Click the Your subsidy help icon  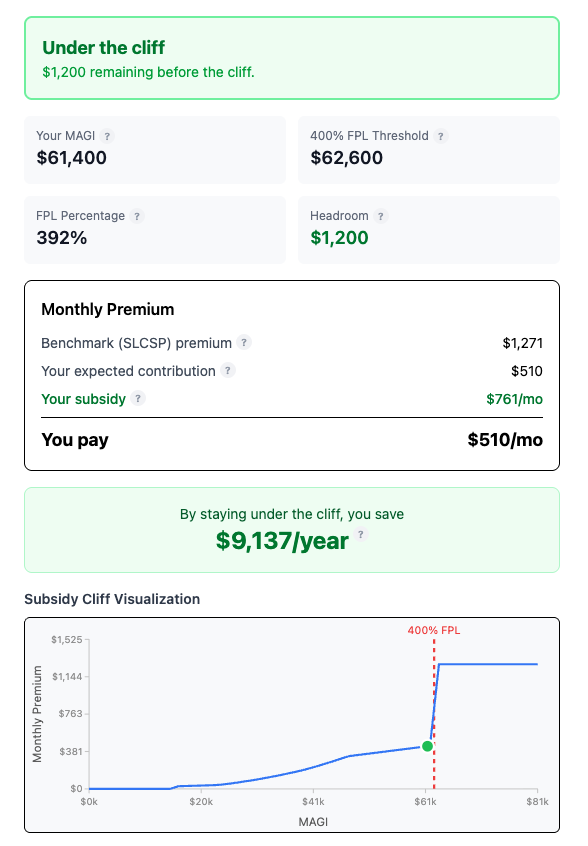point(140,399)
